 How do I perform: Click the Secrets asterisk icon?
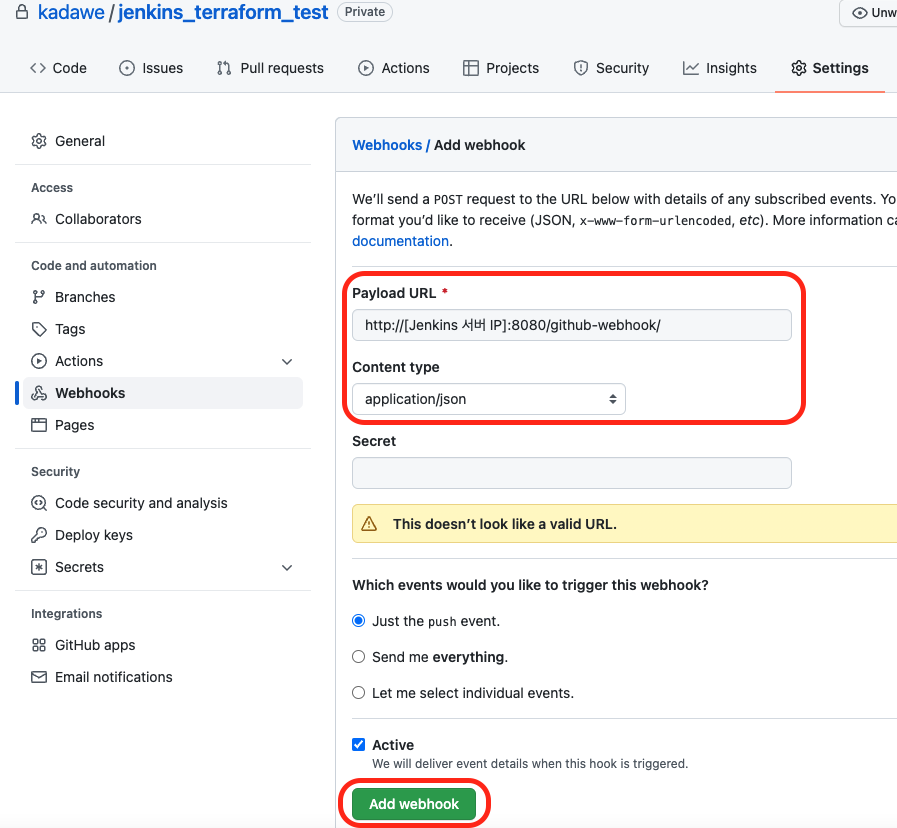(x=39, y=567)
